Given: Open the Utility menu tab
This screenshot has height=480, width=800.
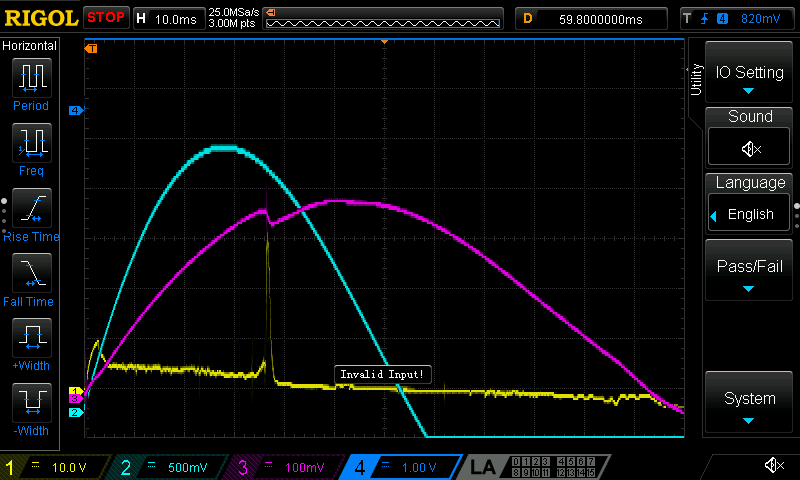Looking at the screenshot, I should click(x=696, y=80).
